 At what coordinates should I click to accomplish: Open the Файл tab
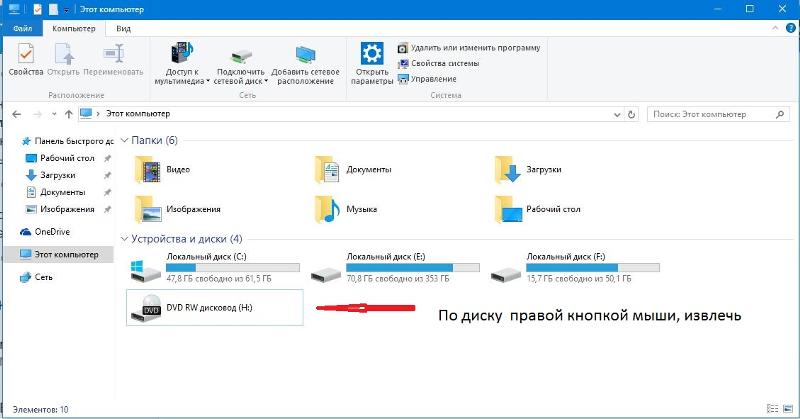[22, 29]
